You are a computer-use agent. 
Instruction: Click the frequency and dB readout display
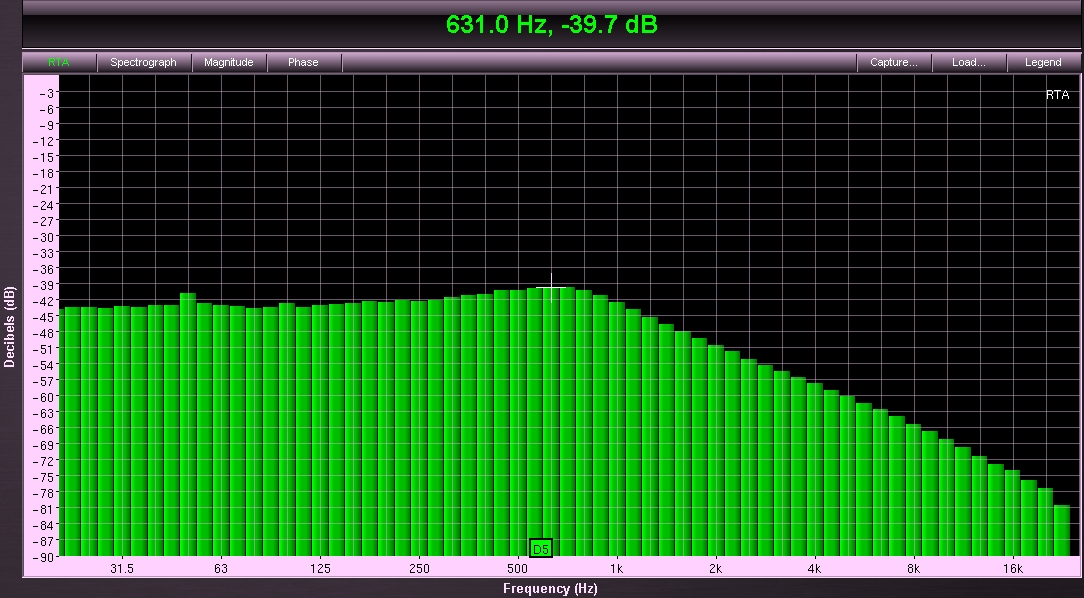[551, 25]
